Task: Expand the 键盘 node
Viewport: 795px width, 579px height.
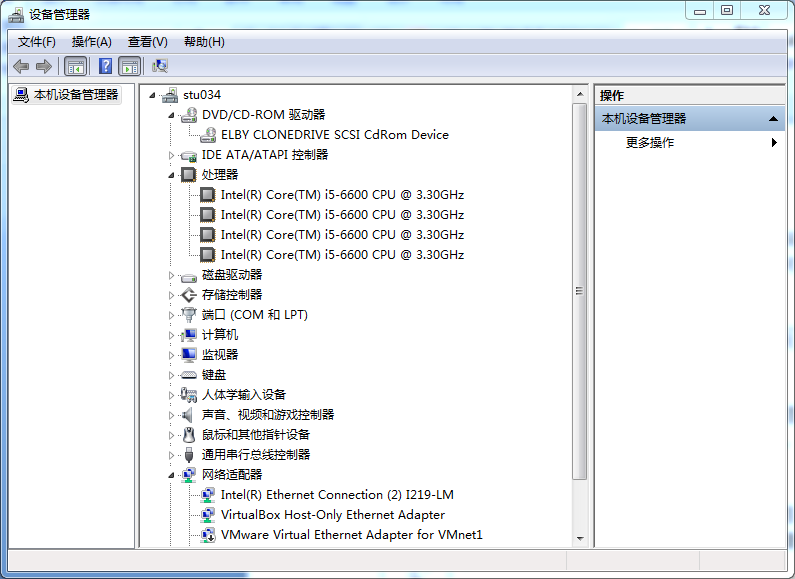Action: pyautogui.click(x=171, y=375)
